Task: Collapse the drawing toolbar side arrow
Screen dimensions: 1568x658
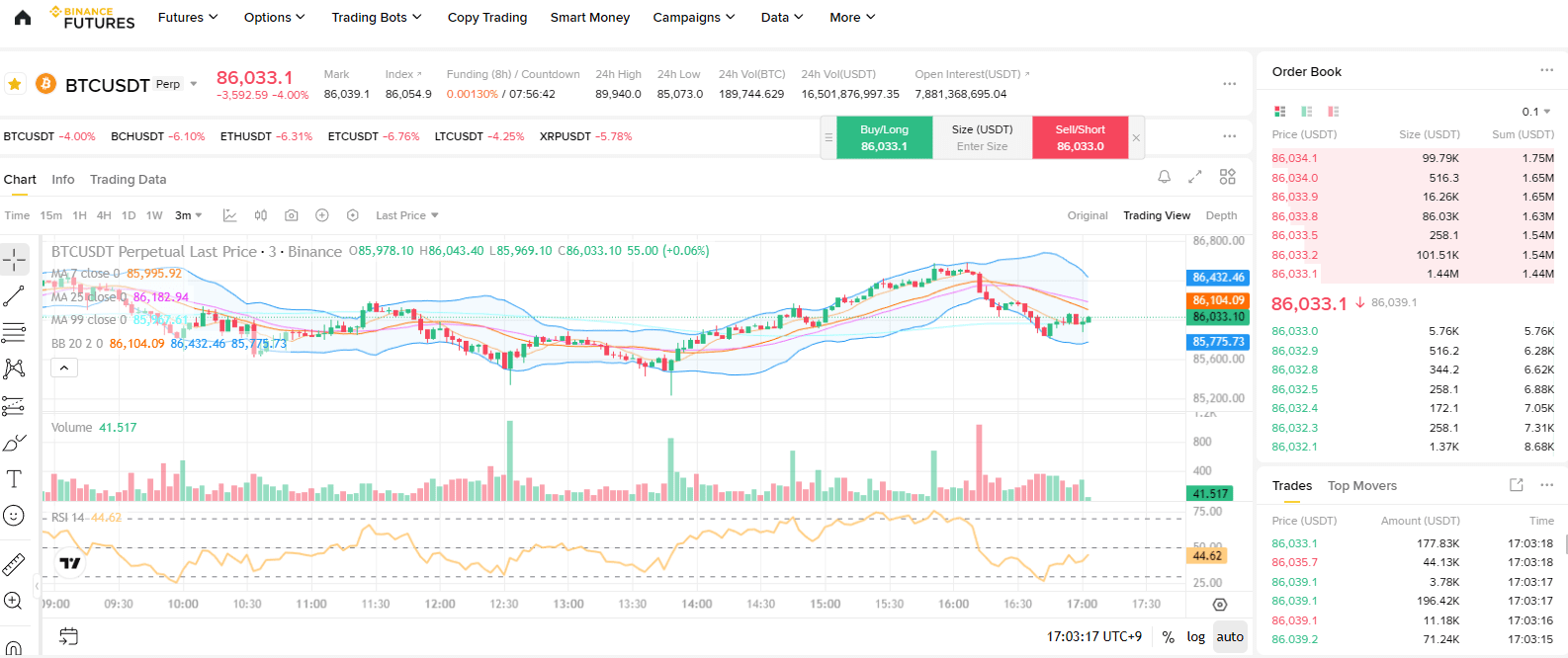Action: pyautogui.click(x=37, y=586)
